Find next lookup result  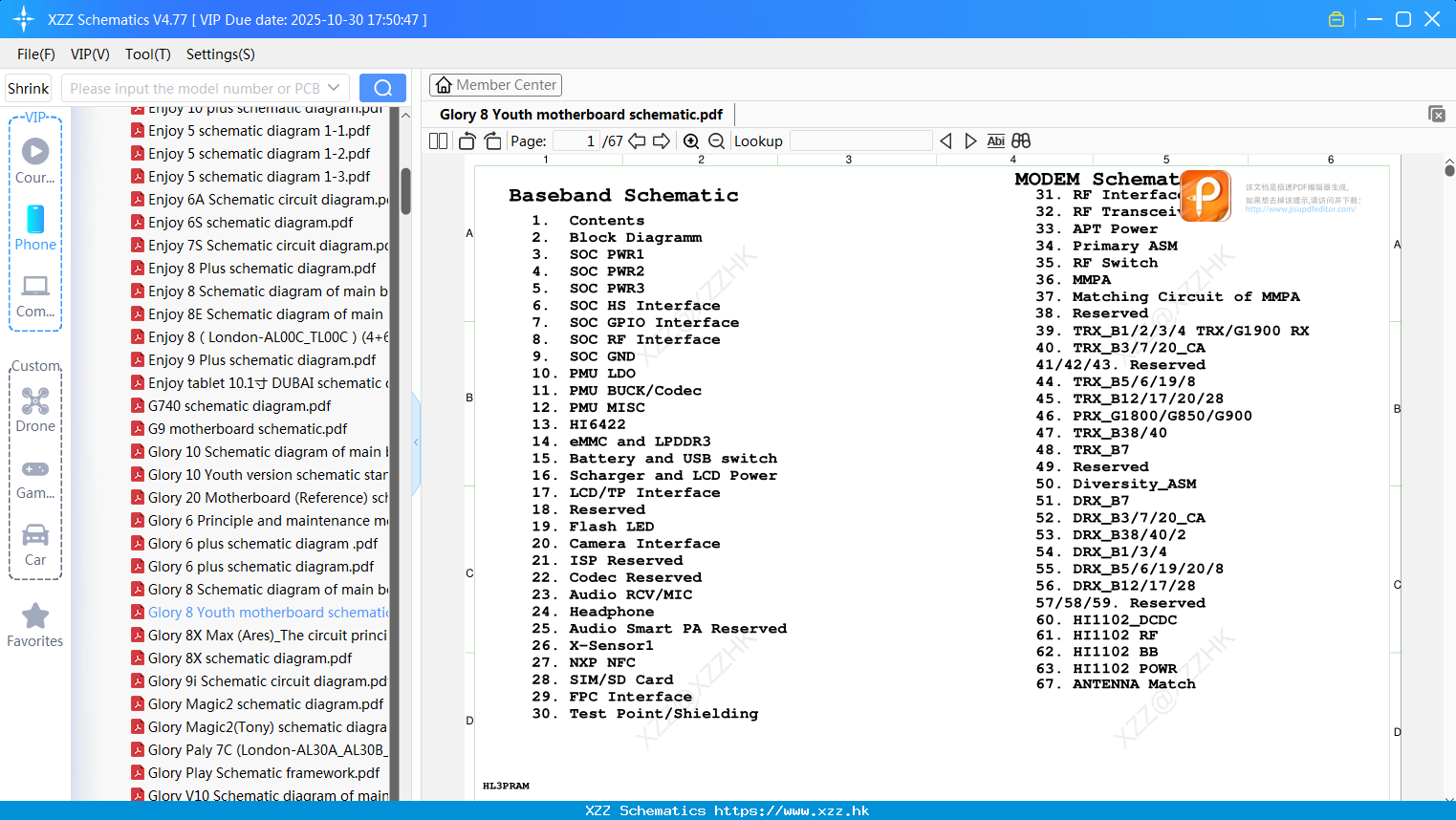coord(970,141)
